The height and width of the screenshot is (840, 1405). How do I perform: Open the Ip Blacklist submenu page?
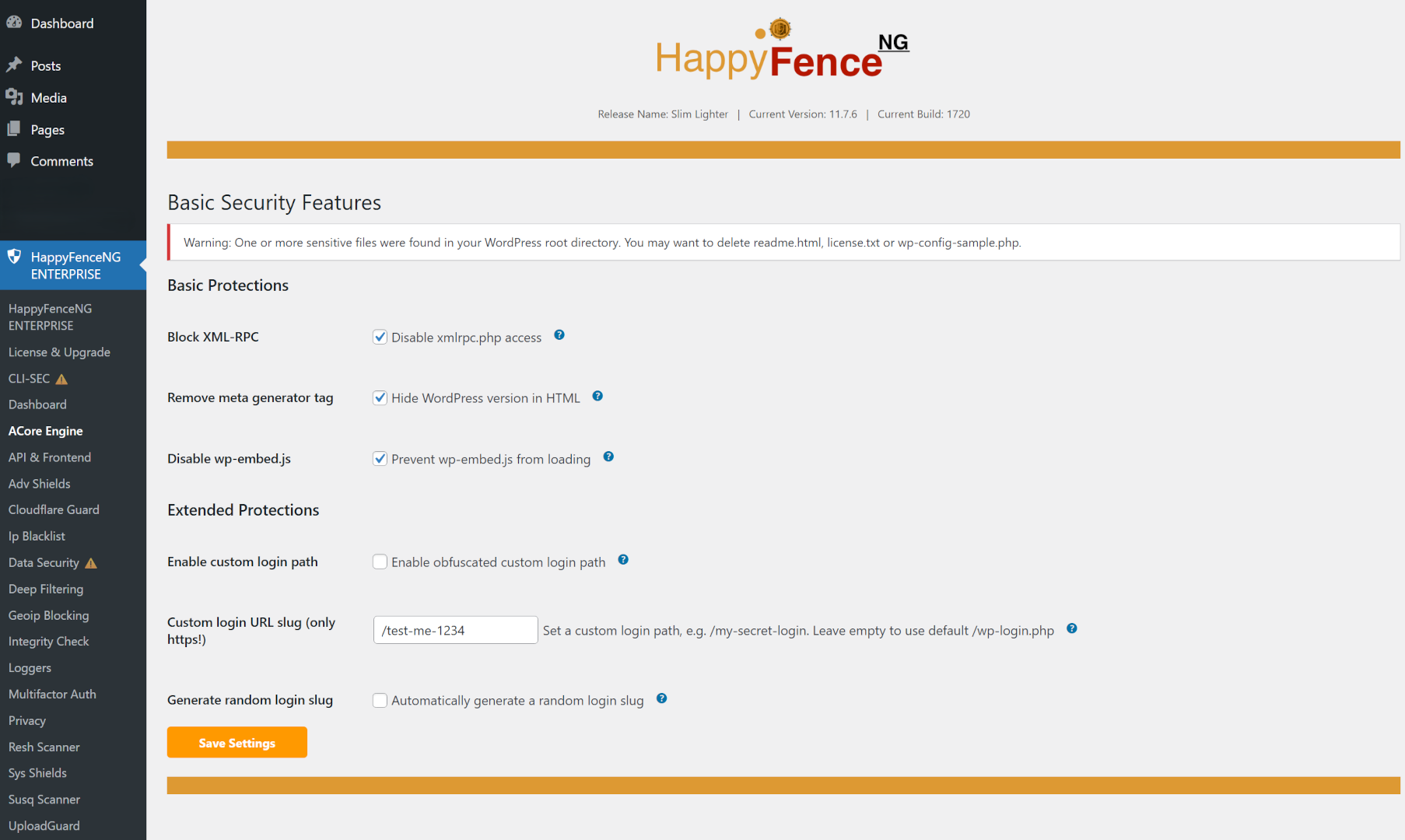tap(37, 536)
